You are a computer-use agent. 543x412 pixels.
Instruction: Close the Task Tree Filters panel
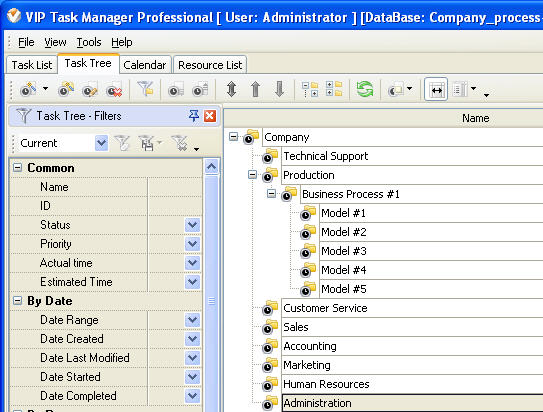210,116
